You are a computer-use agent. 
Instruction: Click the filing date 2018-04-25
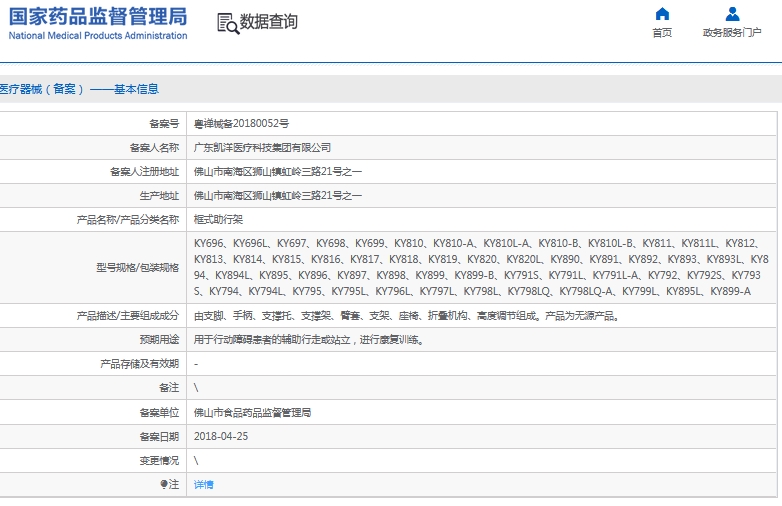click(x=221, y=436)
